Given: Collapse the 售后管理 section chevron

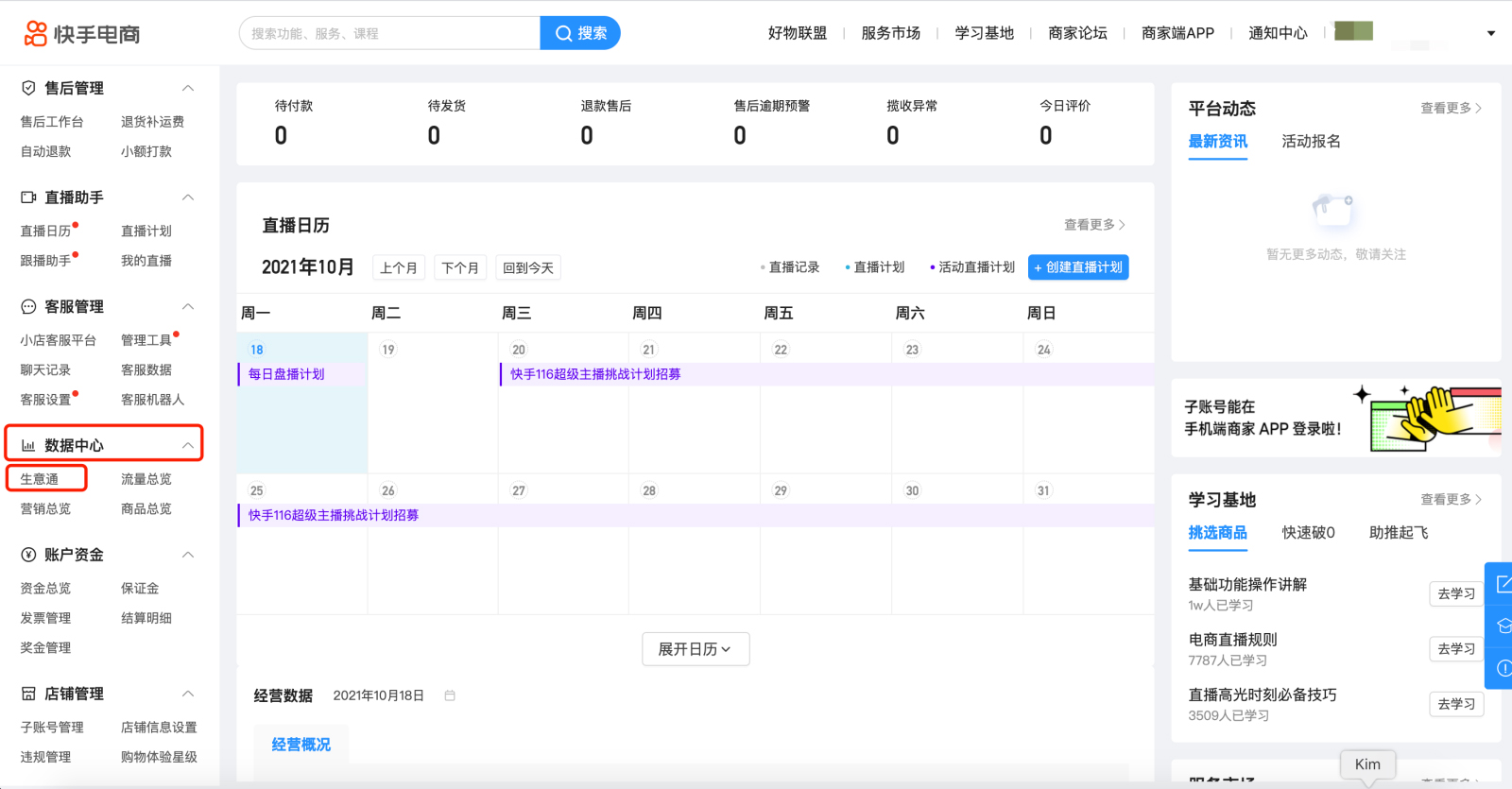Looking at the screenshot, I should coord(188,88).
